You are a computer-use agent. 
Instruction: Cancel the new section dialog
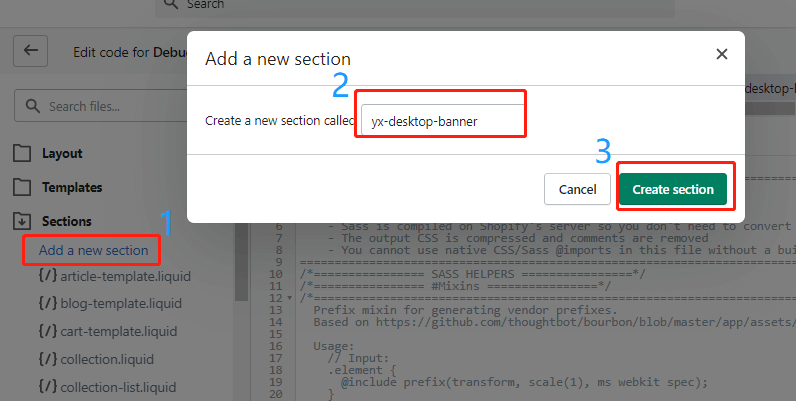coord(577,189)
